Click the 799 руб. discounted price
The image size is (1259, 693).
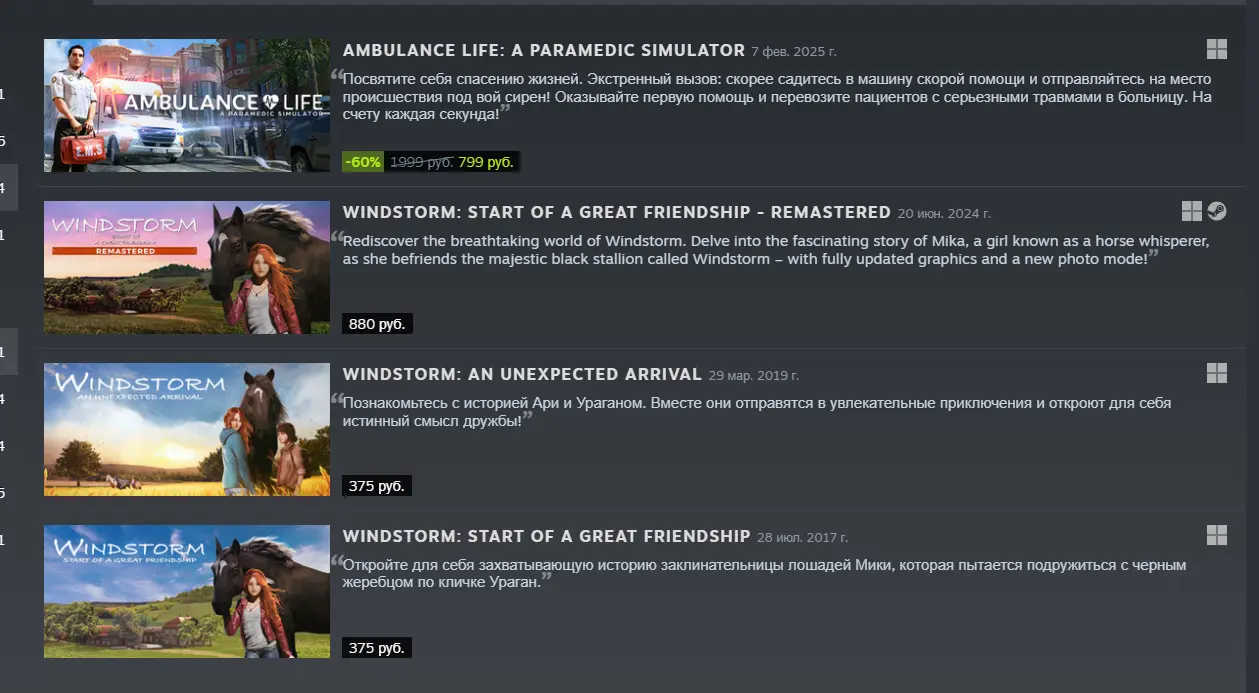pos(486,162)
